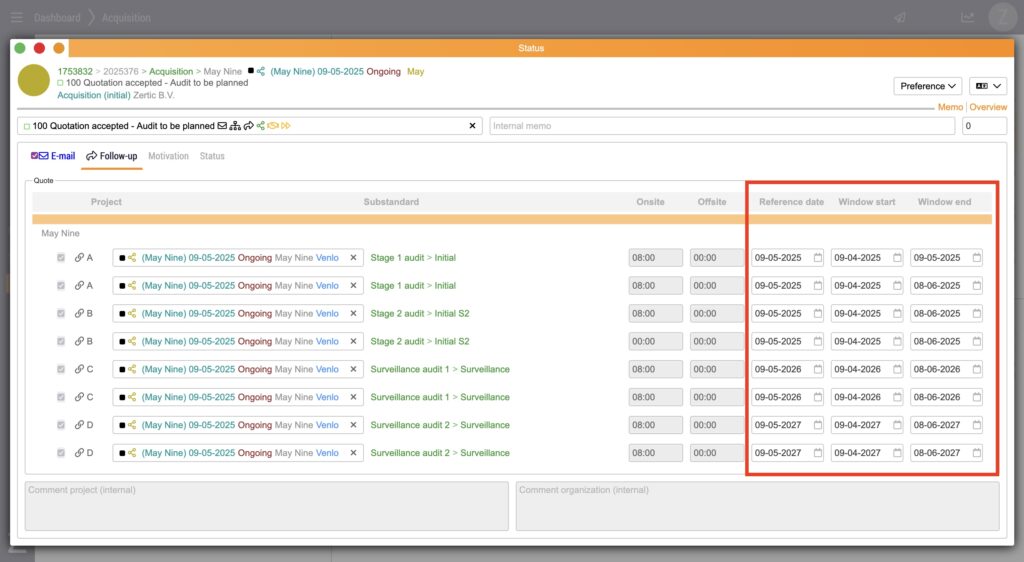Screen dimensions: 1024x562
Task: Open the Motivation tab
Action: [168, 156]
